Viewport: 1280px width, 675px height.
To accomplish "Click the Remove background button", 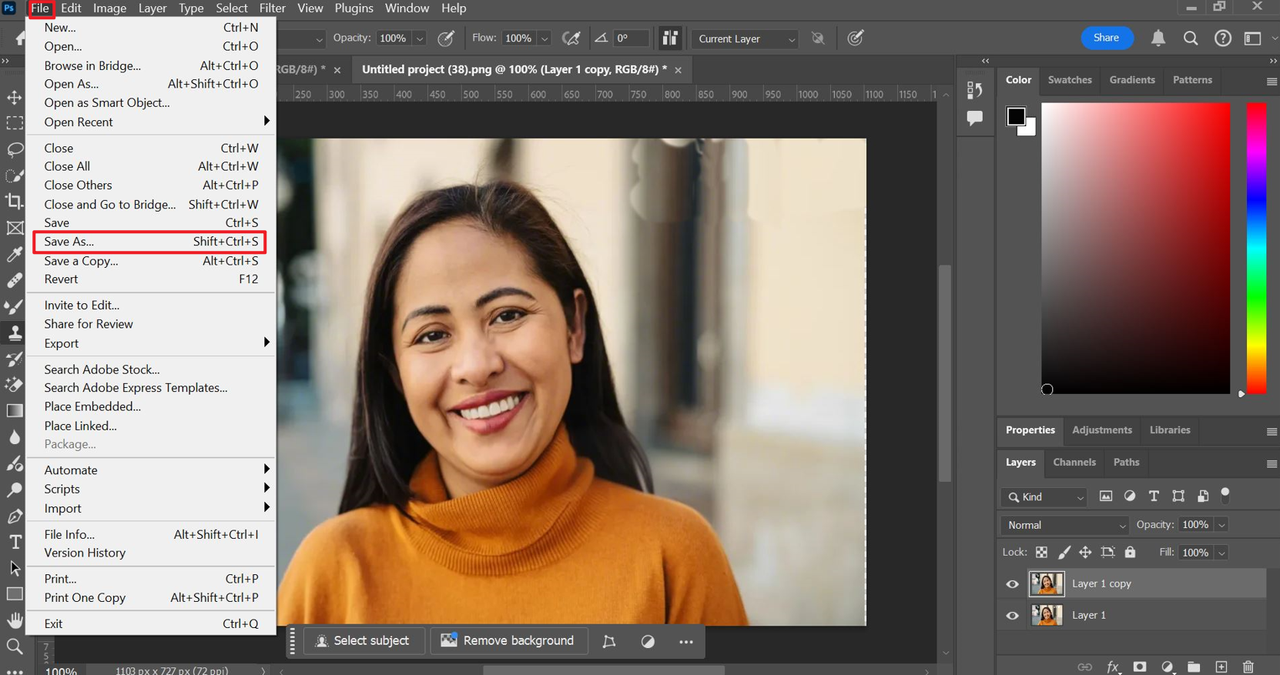I will pos(507,641).
